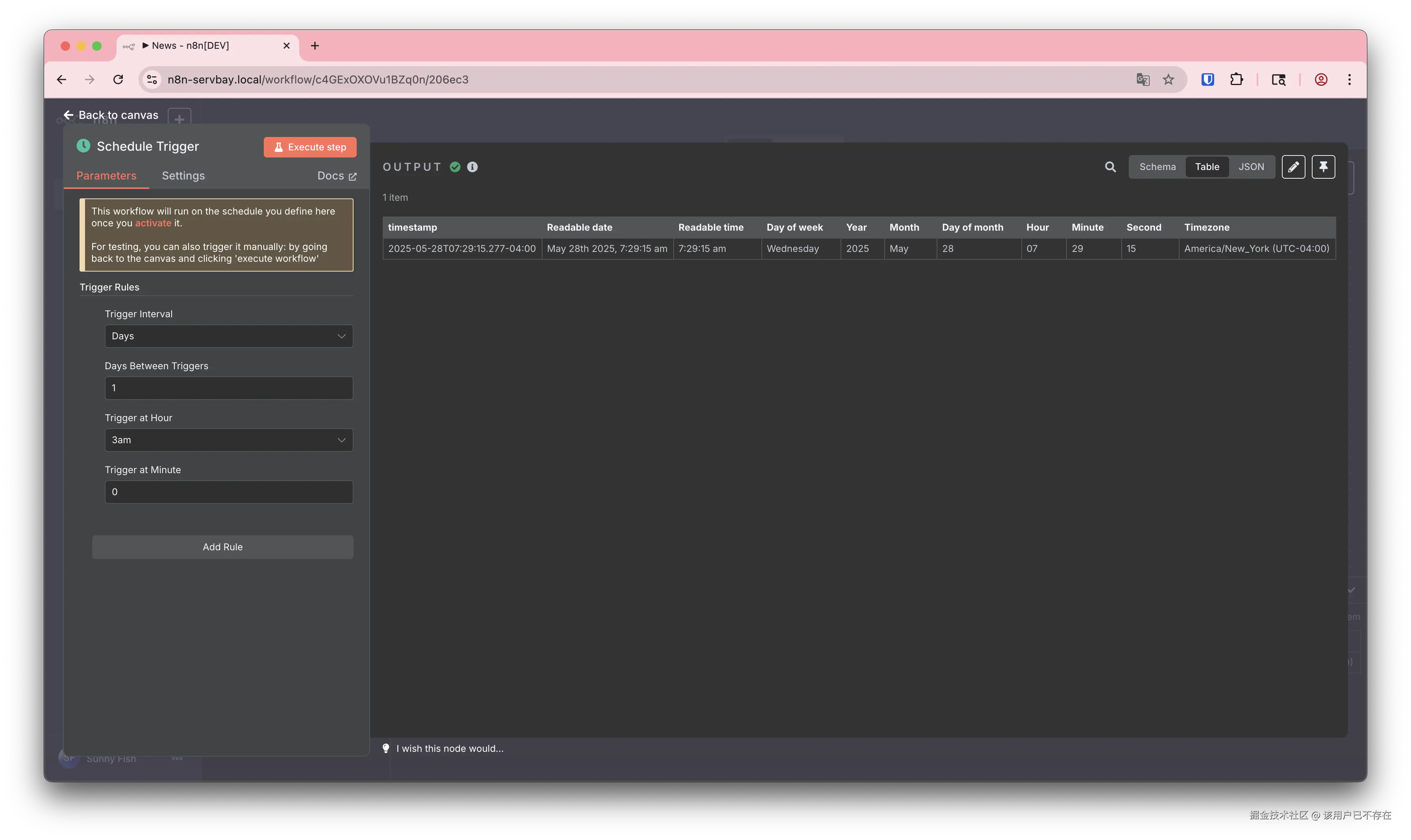
Task: Expand the Trigger at Hour dropdown
Action: pyautogui.click(x=229, y=440)
